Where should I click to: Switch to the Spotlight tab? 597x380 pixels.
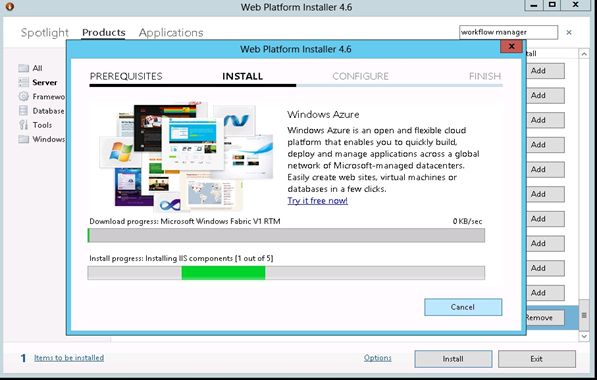[45, 33]
